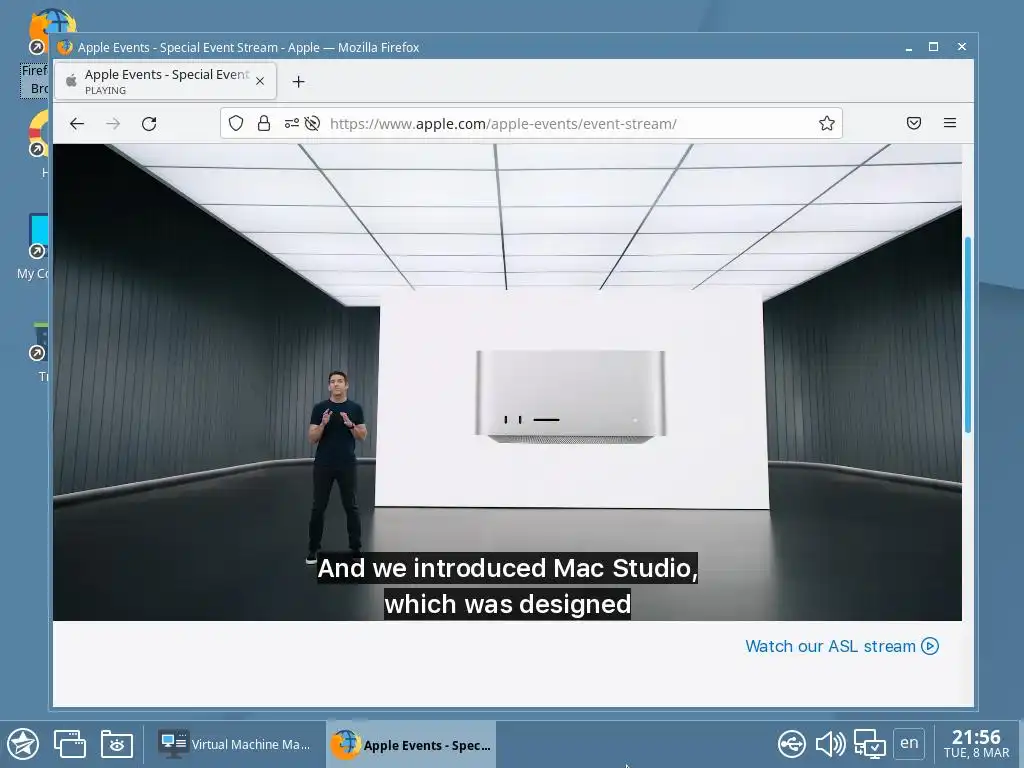The height and width of the screenshot is (768, 1024).
Task: Bookmark this page with the star
Action: (827, 123)
